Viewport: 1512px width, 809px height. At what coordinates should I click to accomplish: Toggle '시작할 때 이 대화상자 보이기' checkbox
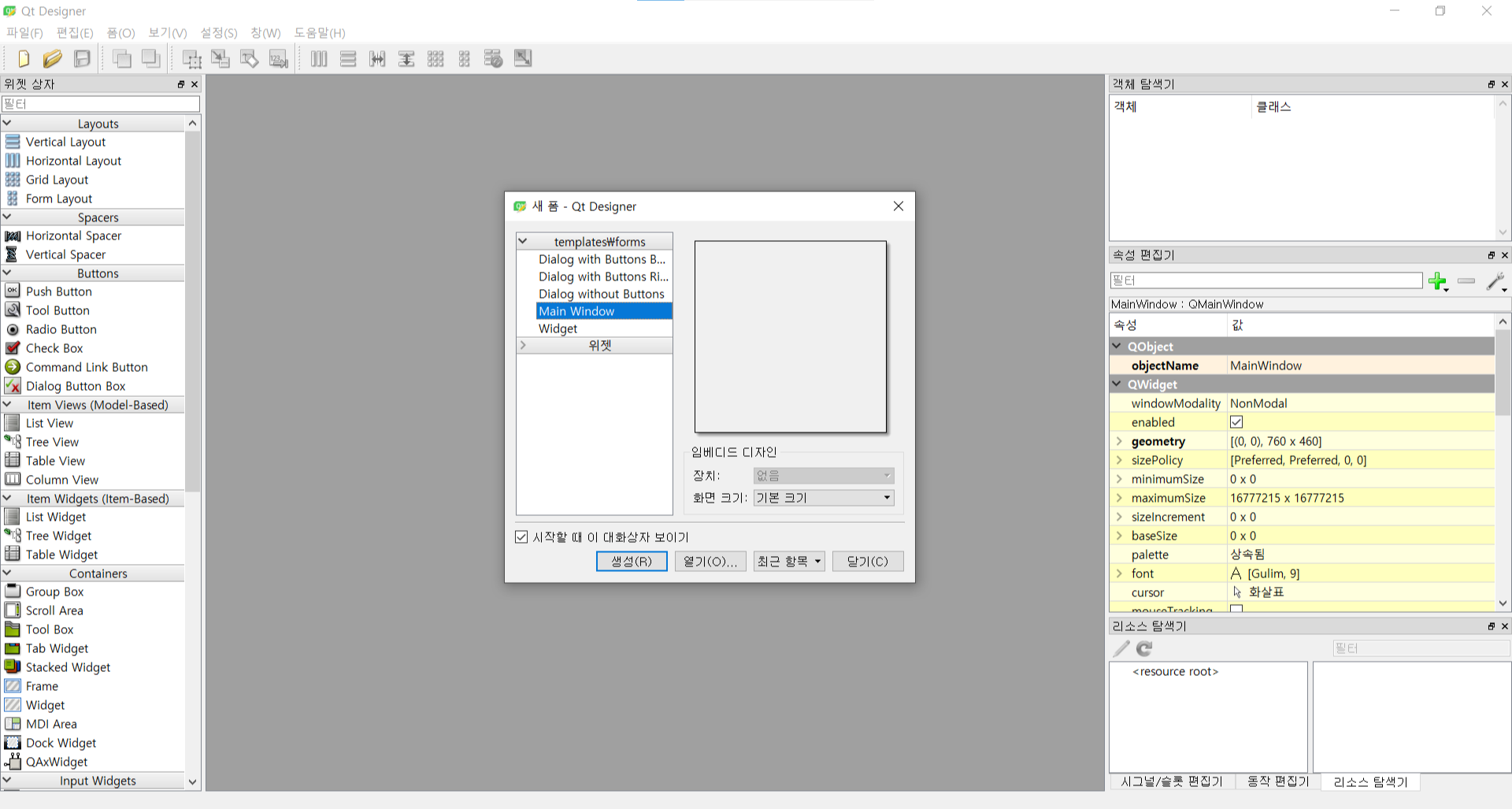[x=521, y=537]
